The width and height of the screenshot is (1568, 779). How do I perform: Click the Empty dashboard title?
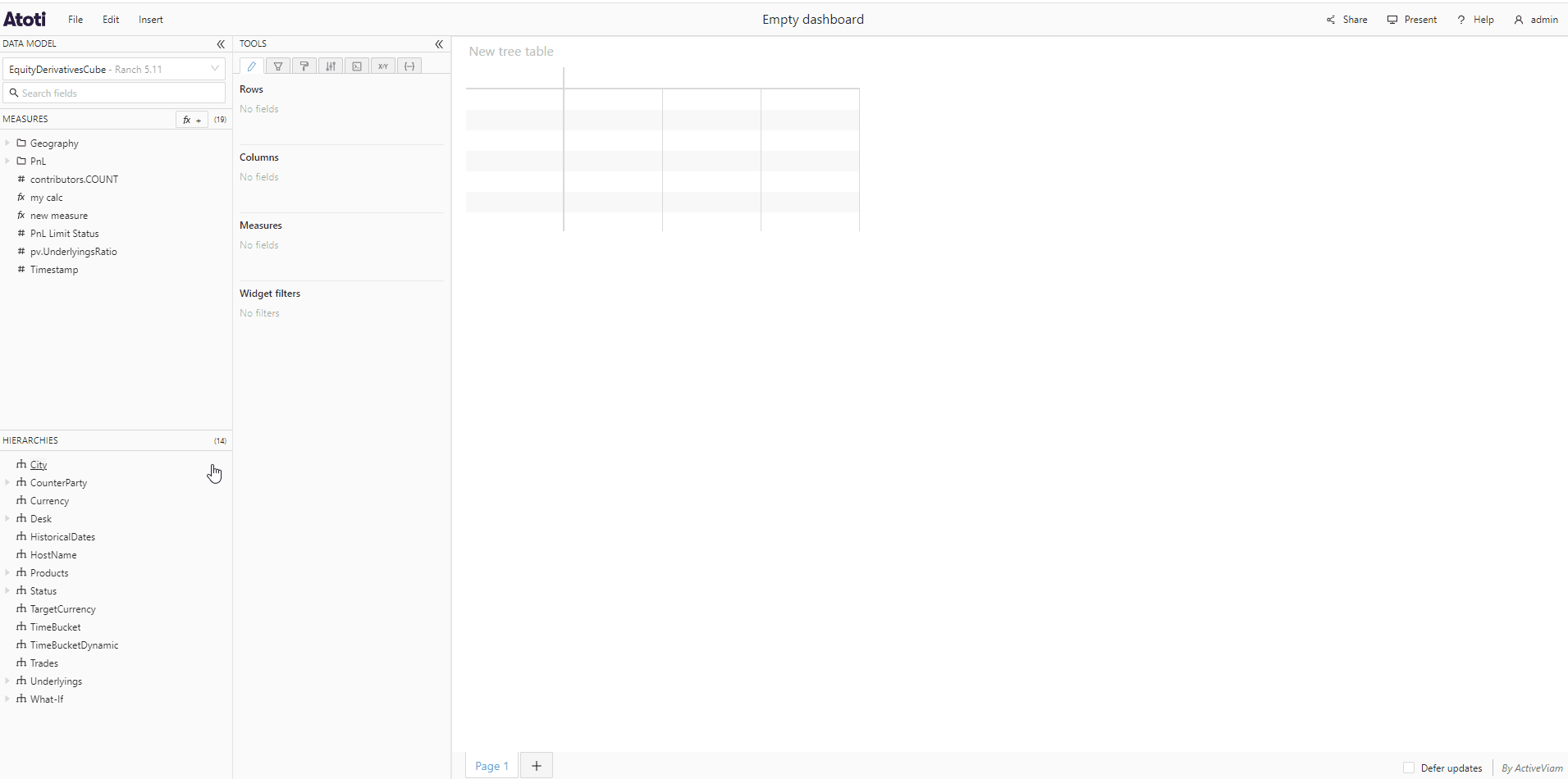click(812, 20)
